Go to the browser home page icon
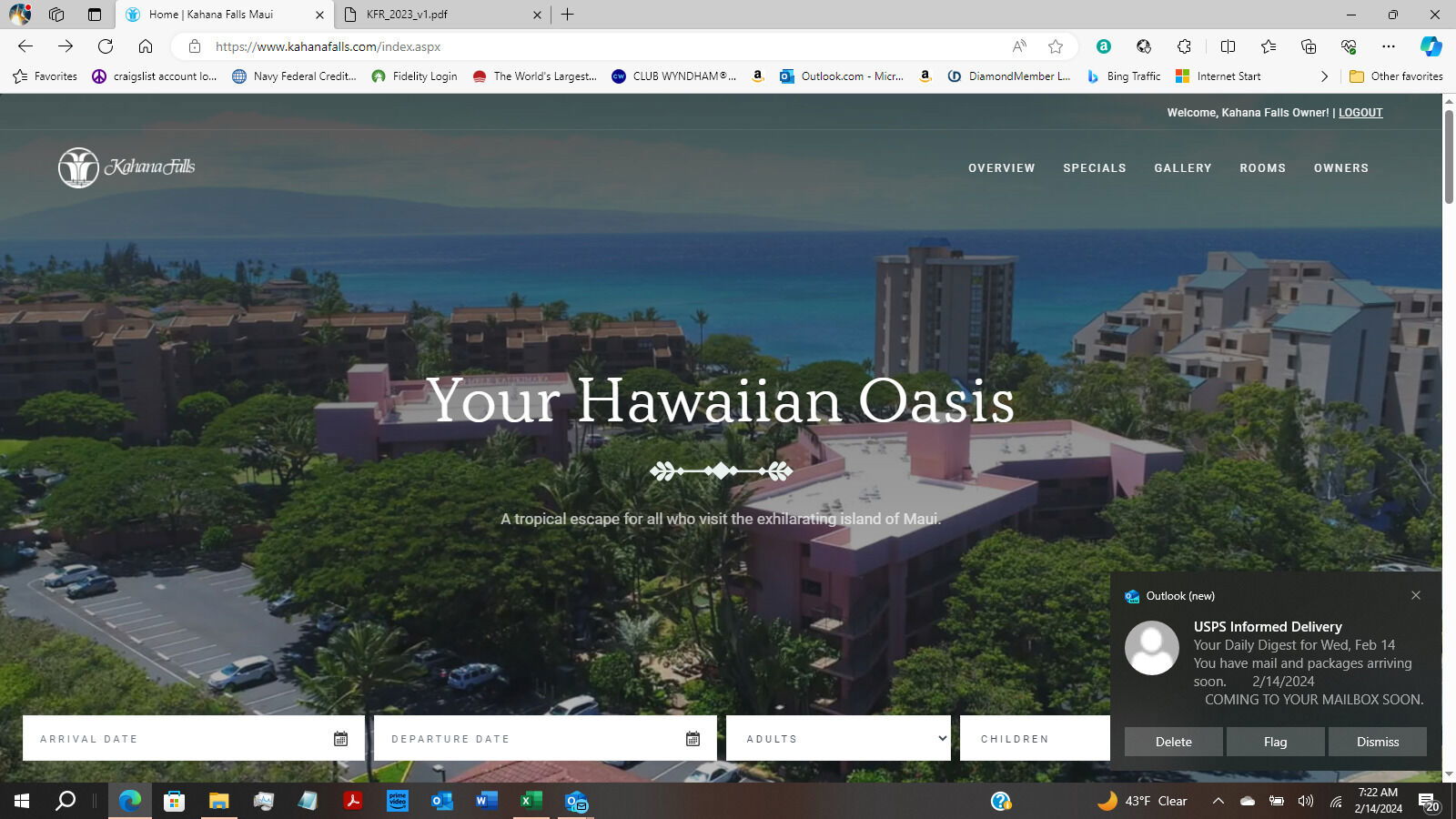Image resolution: width=1456 pixels, height=819 pixels. pos(146,46)
